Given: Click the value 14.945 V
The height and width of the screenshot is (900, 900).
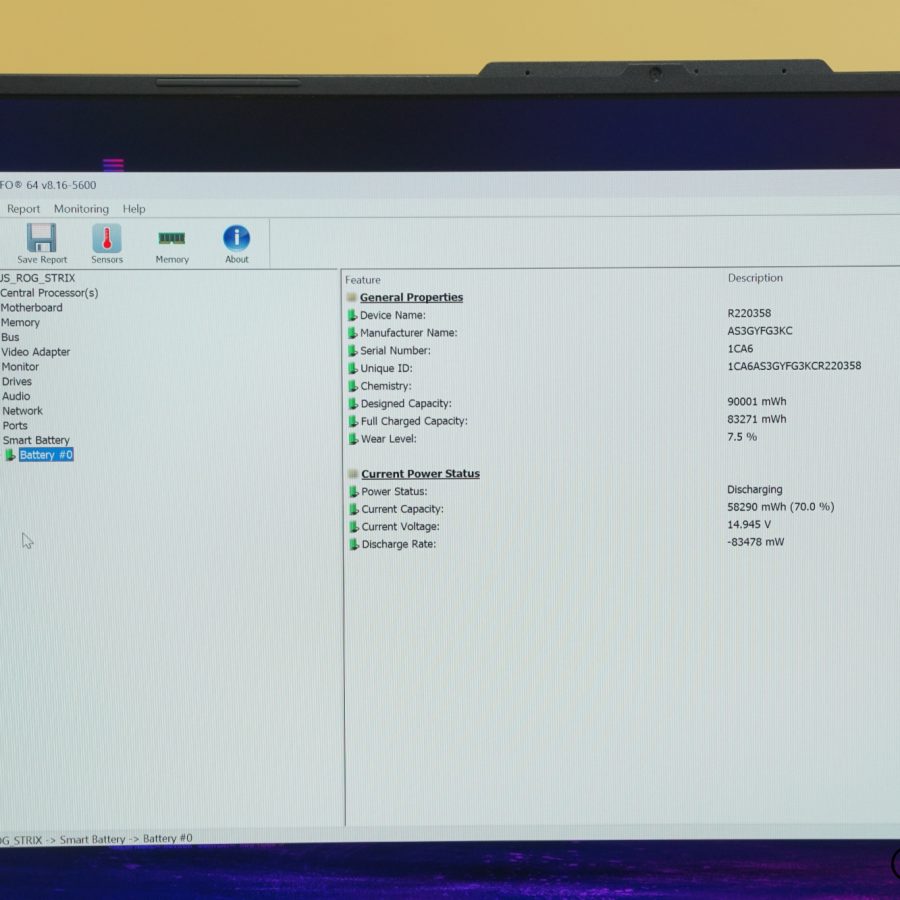Looking at the screenshot, I should pos(749,525).
